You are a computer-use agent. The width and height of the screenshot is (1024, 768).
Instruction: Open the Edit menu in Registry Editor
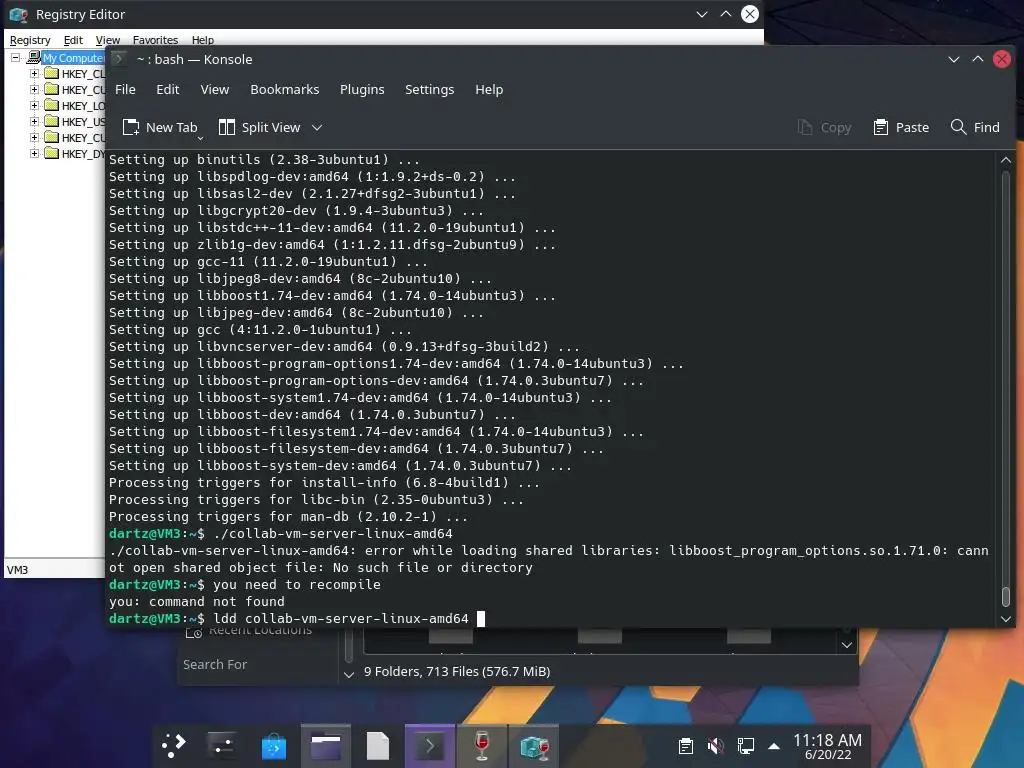pos(73,40)
